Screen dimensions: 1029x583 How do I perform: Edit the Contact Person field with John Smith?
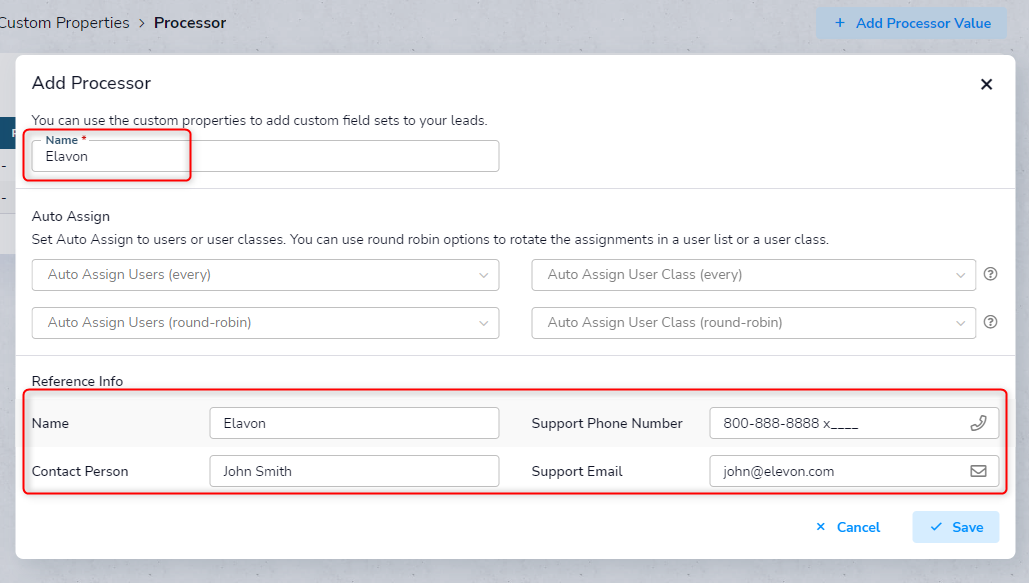coord(354,471)
